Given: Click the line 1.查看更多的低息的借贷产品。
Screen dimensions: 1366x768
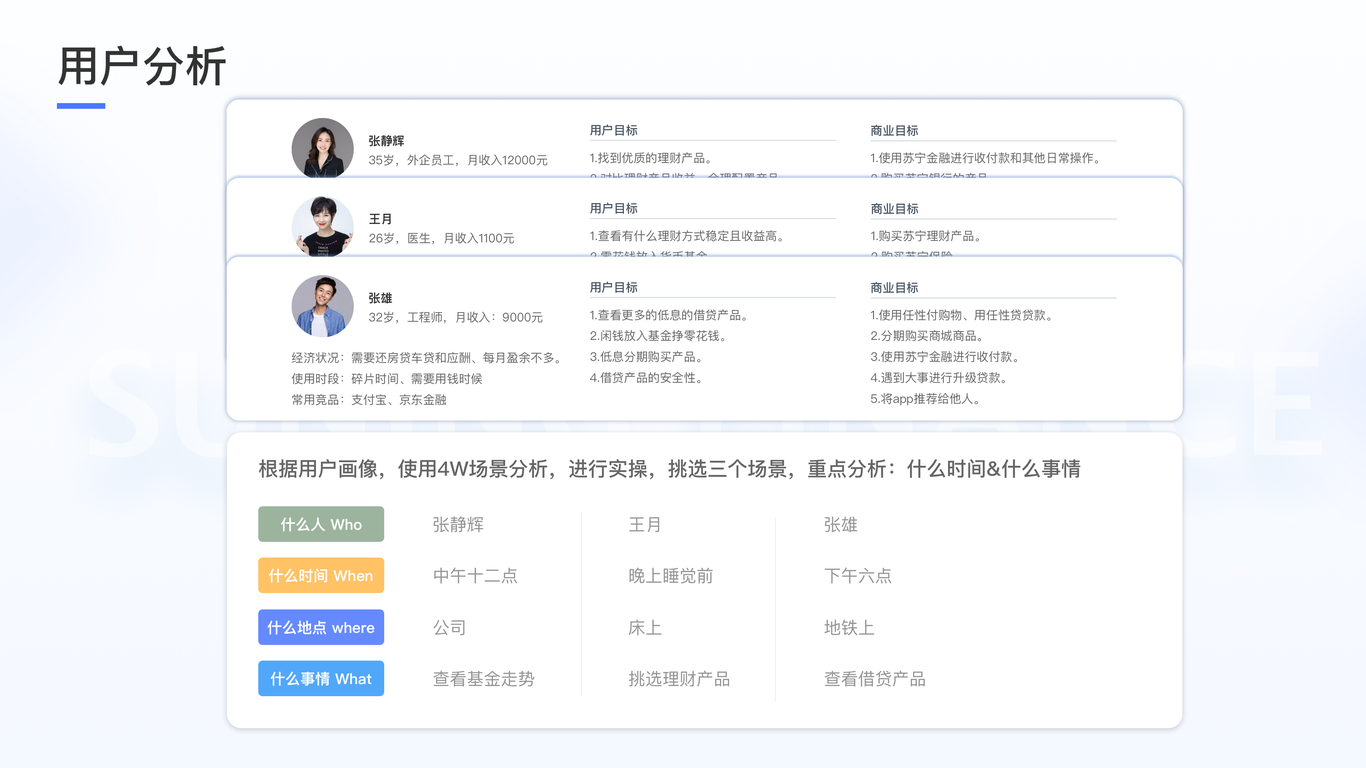Looking at the screenshot, I should coord(669,315).
